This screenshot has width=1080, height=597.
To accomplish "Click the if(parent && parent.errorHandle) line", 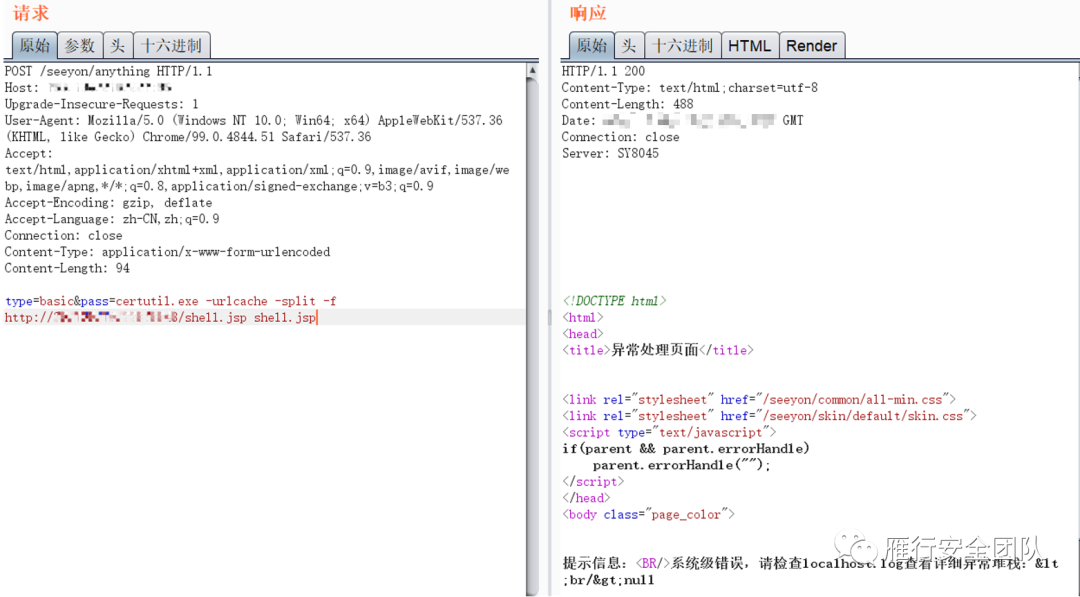I will [x=686, y=449].
